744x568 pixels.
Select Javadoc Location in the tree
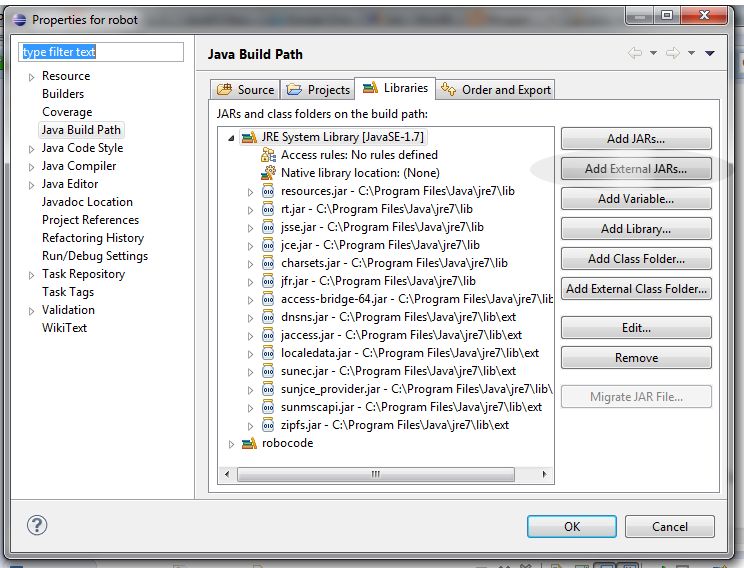point(87,202)
